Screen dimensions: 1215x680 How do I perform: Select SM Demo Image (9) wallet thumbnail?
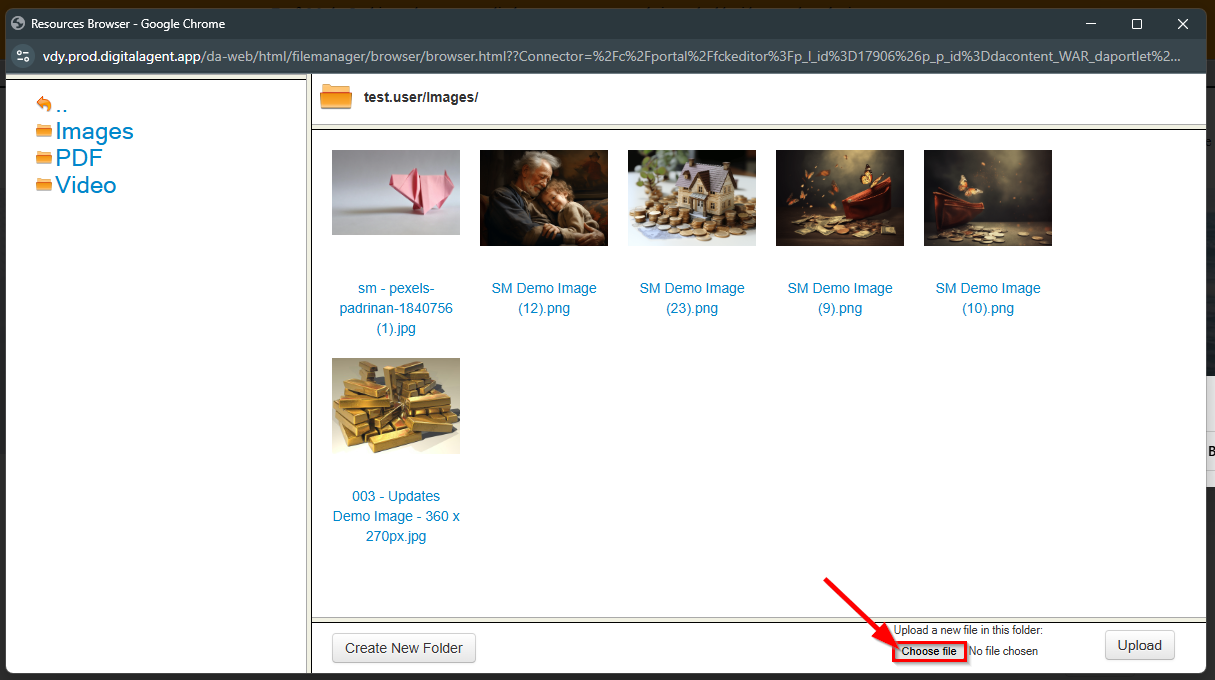click(x=840, y=198)
